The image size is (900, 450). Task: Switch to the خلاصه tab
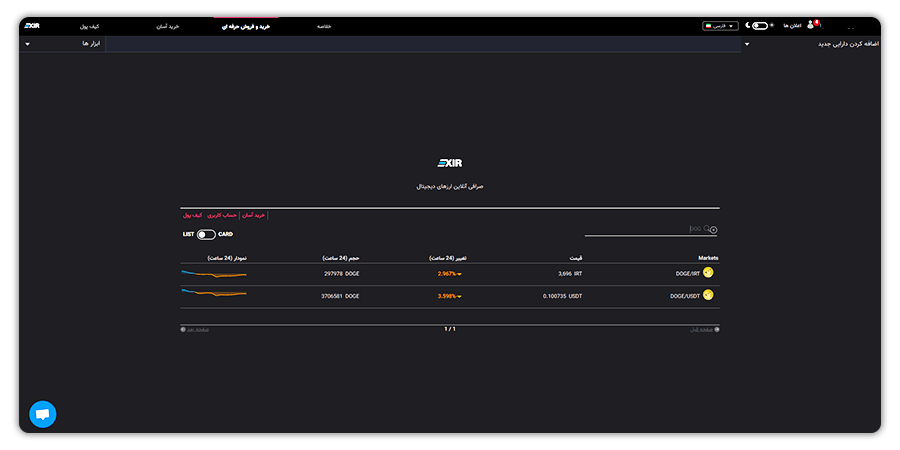[x=324, y=26]
